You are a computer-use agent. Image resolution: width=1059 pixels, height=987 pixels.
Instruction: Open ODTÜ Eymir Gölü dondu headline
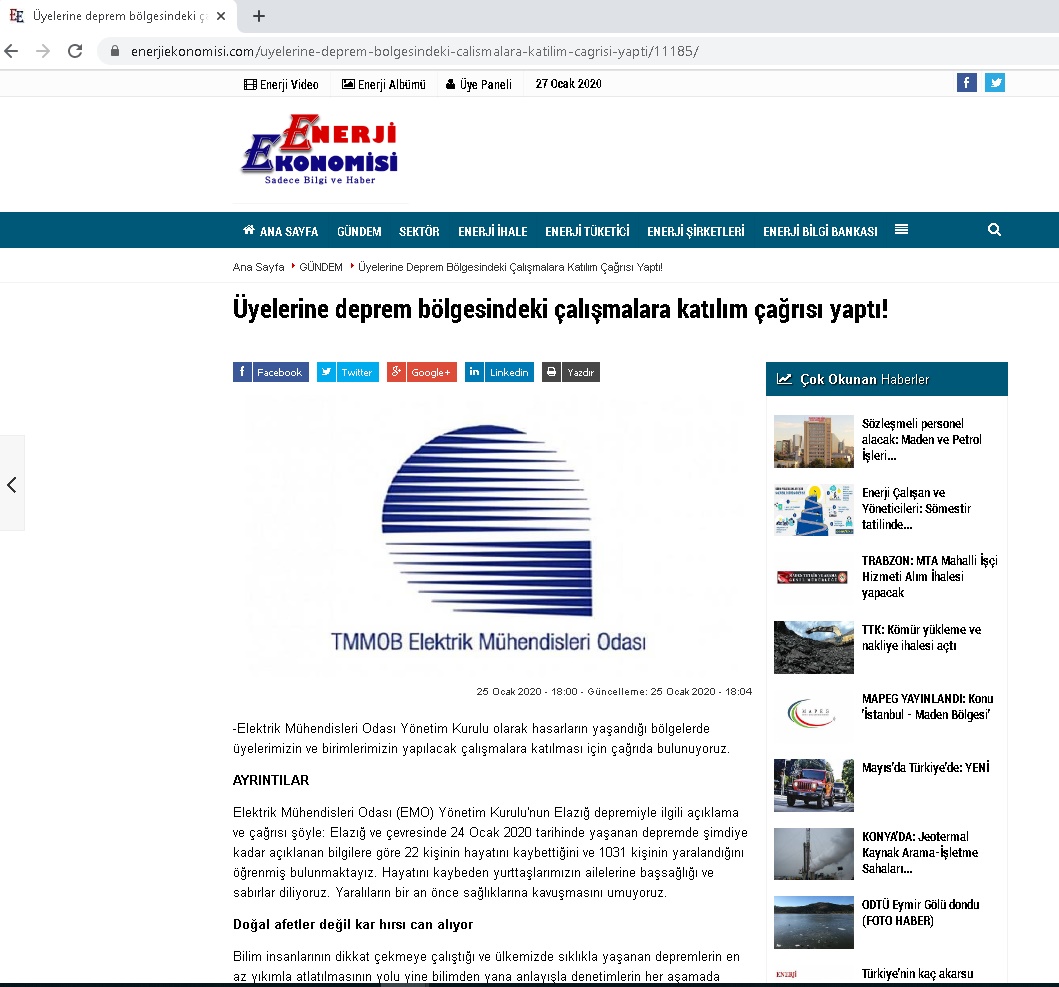click(x=921, y=913)
